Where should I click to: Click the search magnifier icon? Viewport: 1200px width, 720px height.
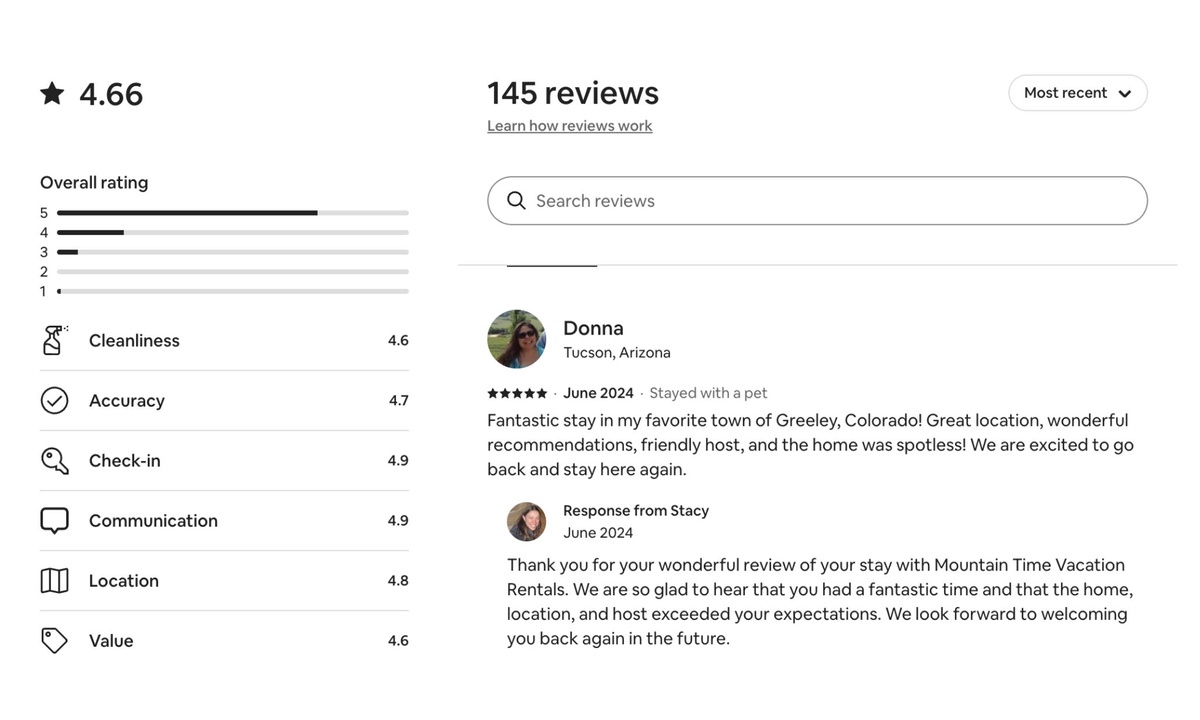pyautogui.click(x=516, y=201)
